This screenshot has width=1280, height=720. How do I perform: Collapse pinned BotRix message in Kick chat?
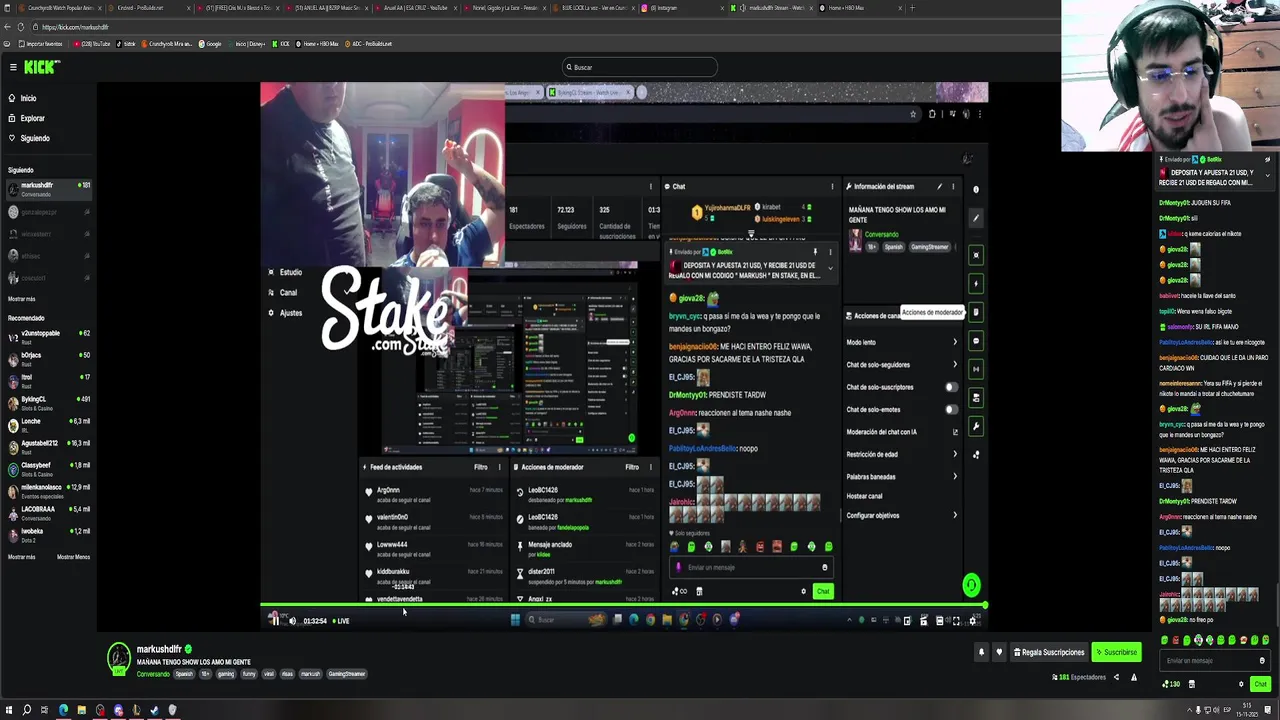click(1267, 176)
